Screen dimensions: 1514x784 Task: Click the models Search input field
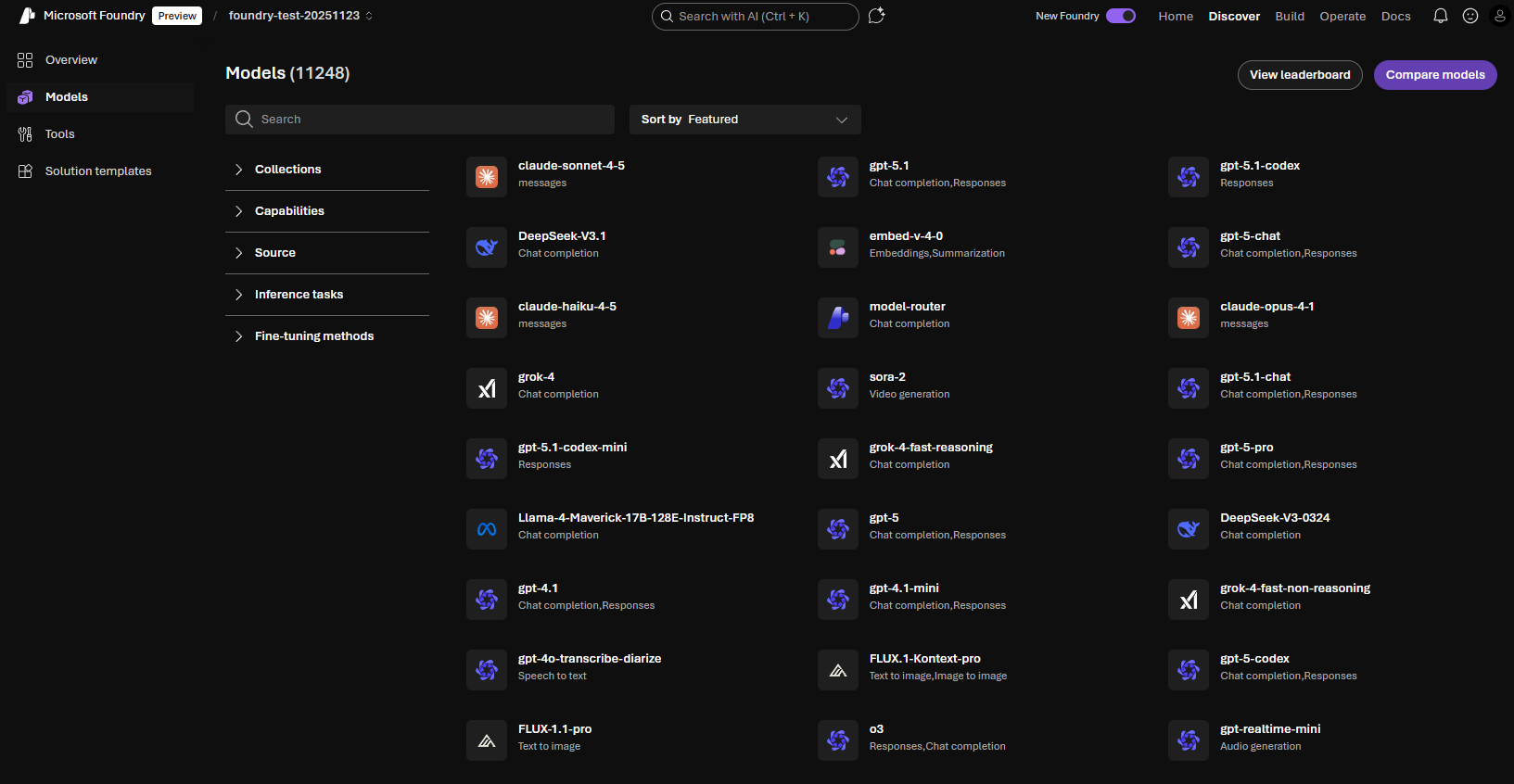[x=420, y=120]
